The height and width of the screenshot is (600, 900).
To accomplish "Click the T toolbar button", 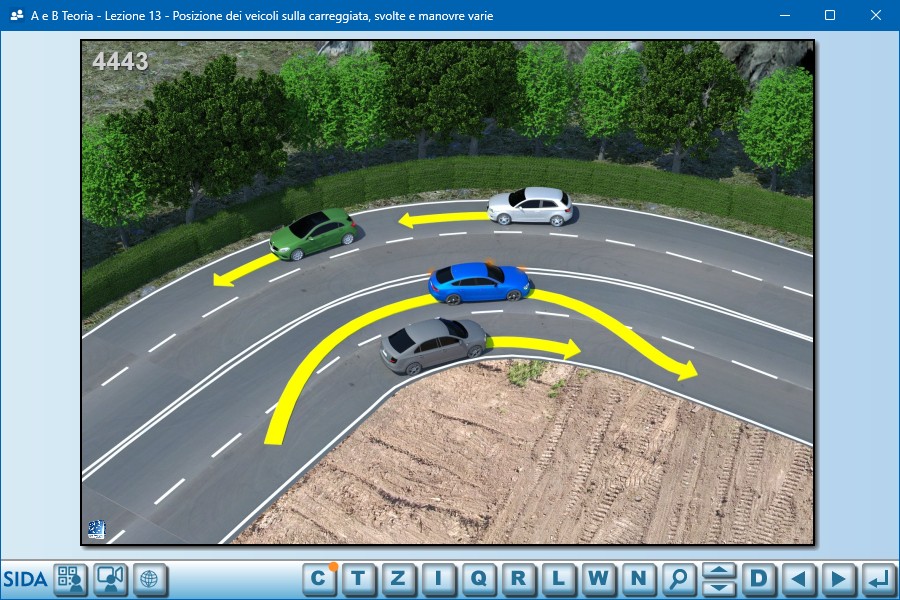I will 359,578.
